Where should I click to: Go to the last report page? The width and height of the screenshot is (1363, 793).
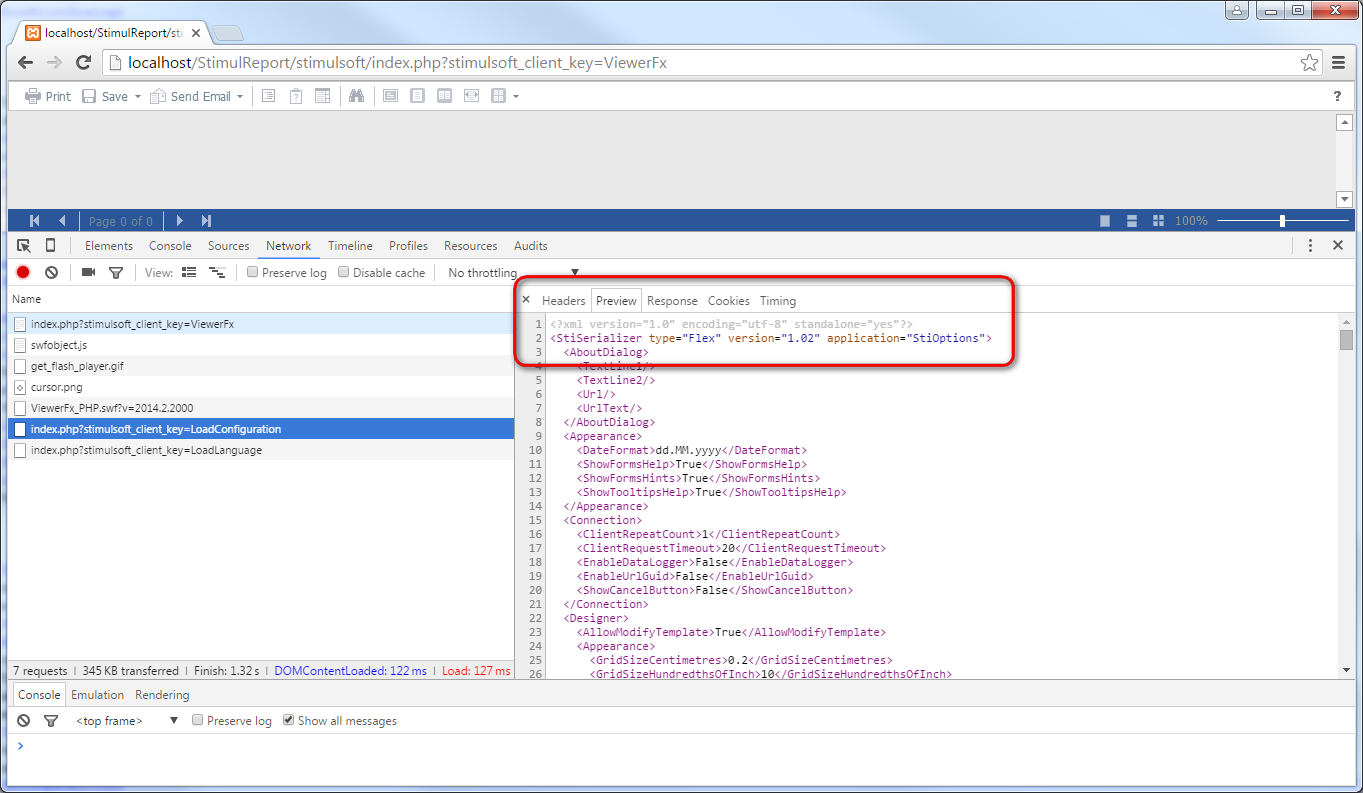tap(206, 221)
